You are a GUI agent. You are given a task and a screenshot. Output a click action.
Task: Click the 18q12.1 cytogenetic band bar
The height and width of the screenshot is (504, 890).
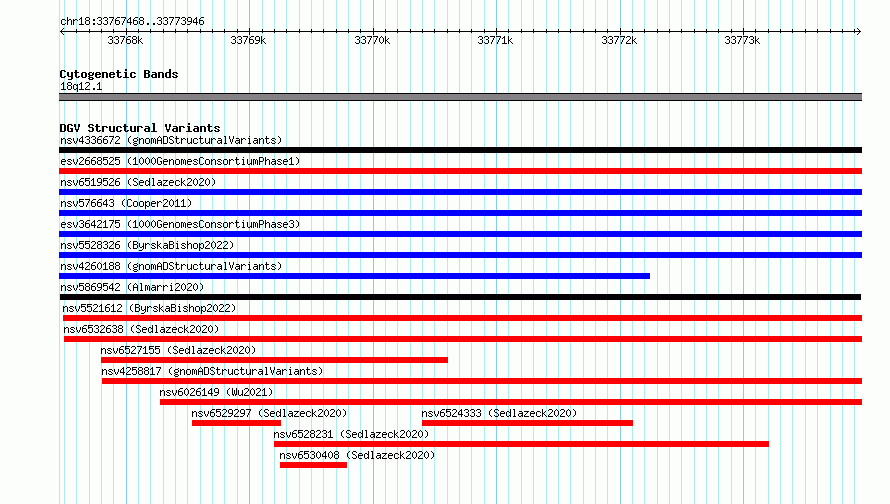coord(460,97)
